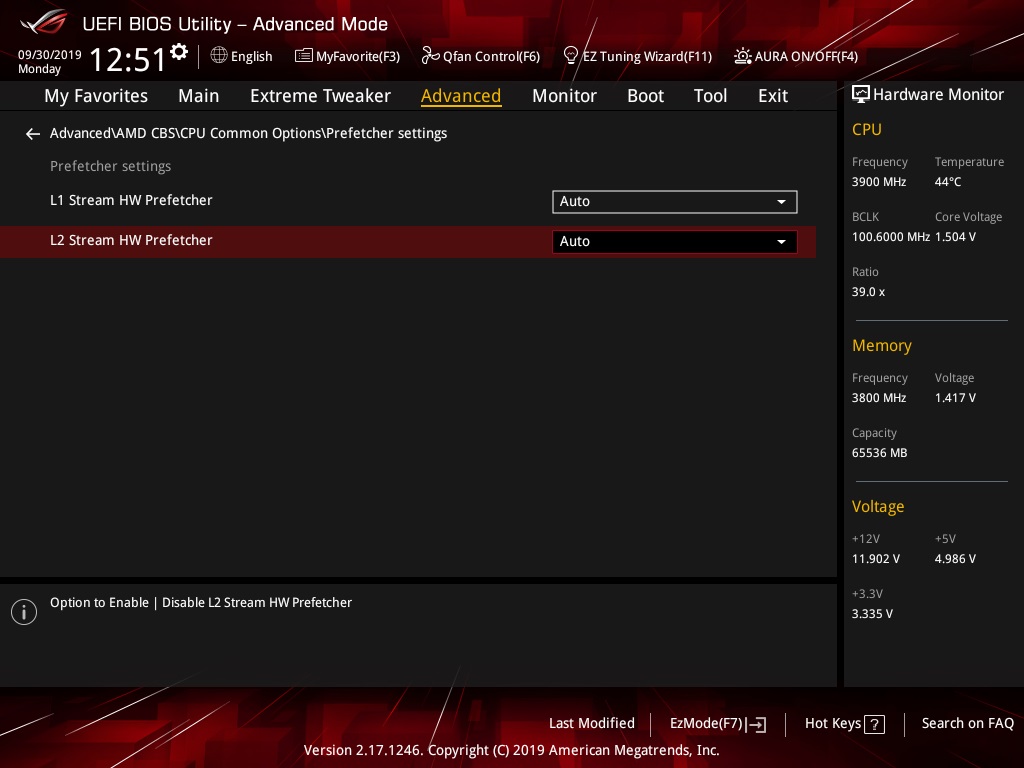Screen dimensions: 1024x768
Task: Click the globe language icon
Action: 219,56
